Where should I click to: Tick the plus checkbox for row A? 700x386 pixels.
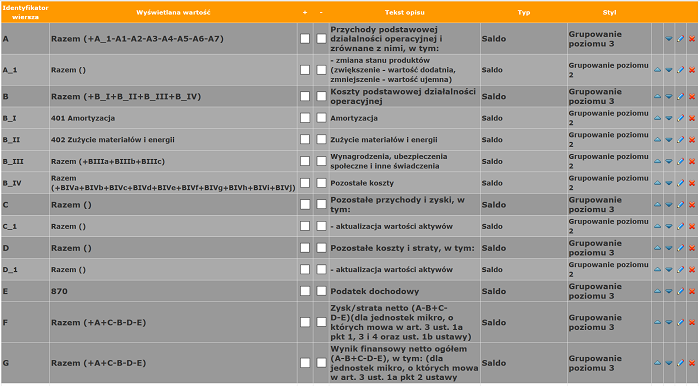[305, 39]
